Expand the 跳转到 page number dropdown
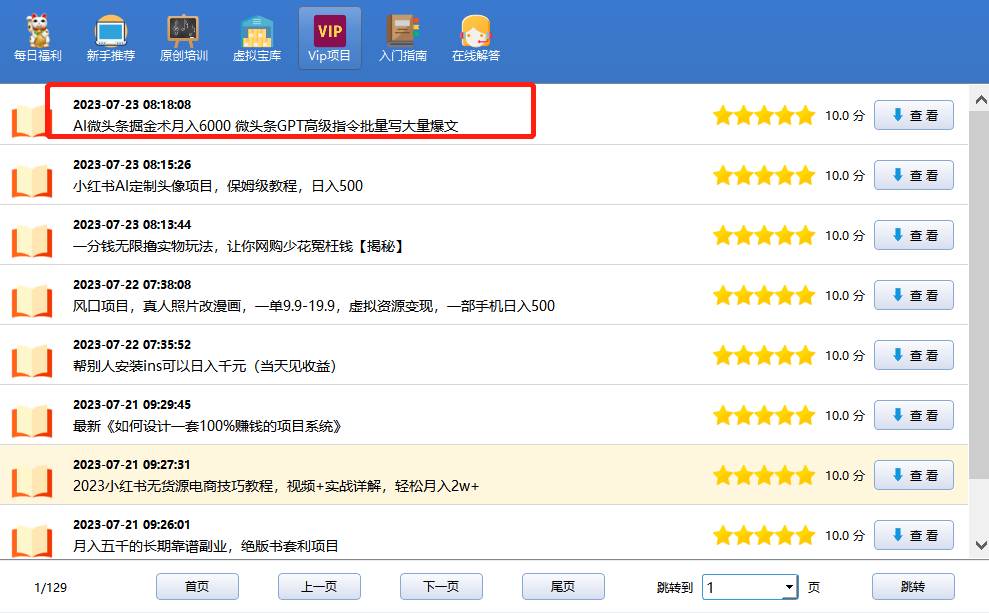The width and height of the screenshot is (989, 613). (788, 587)
